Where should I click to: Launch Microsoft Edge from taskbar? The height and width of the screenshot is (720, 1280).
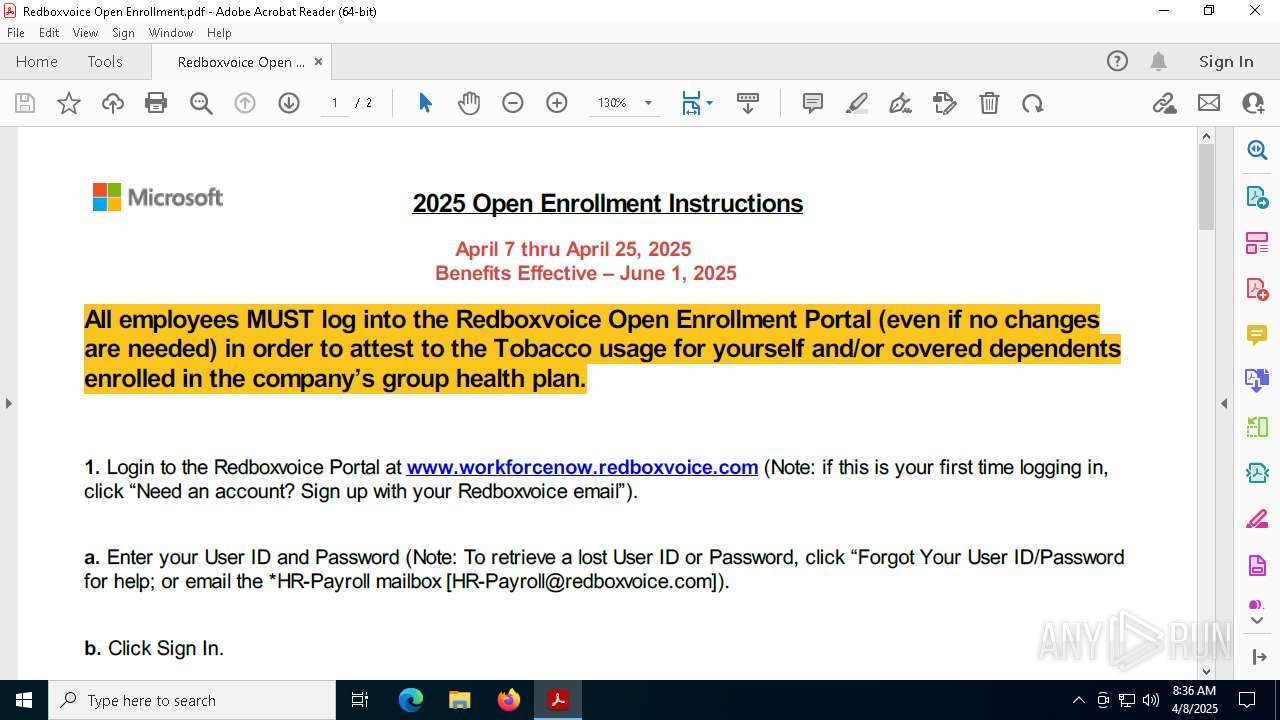coord(411,700)
